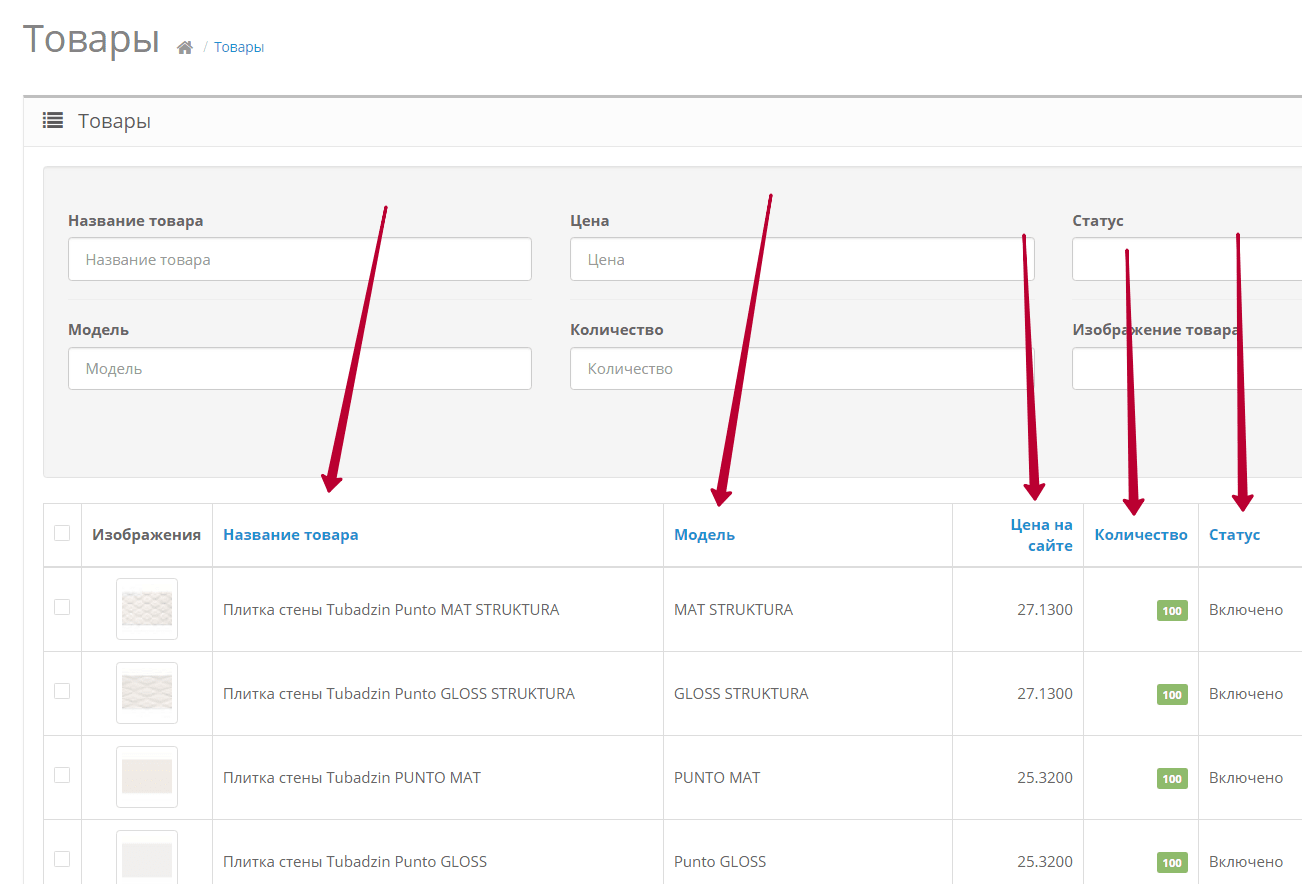Sort table by Модель column

704,535
